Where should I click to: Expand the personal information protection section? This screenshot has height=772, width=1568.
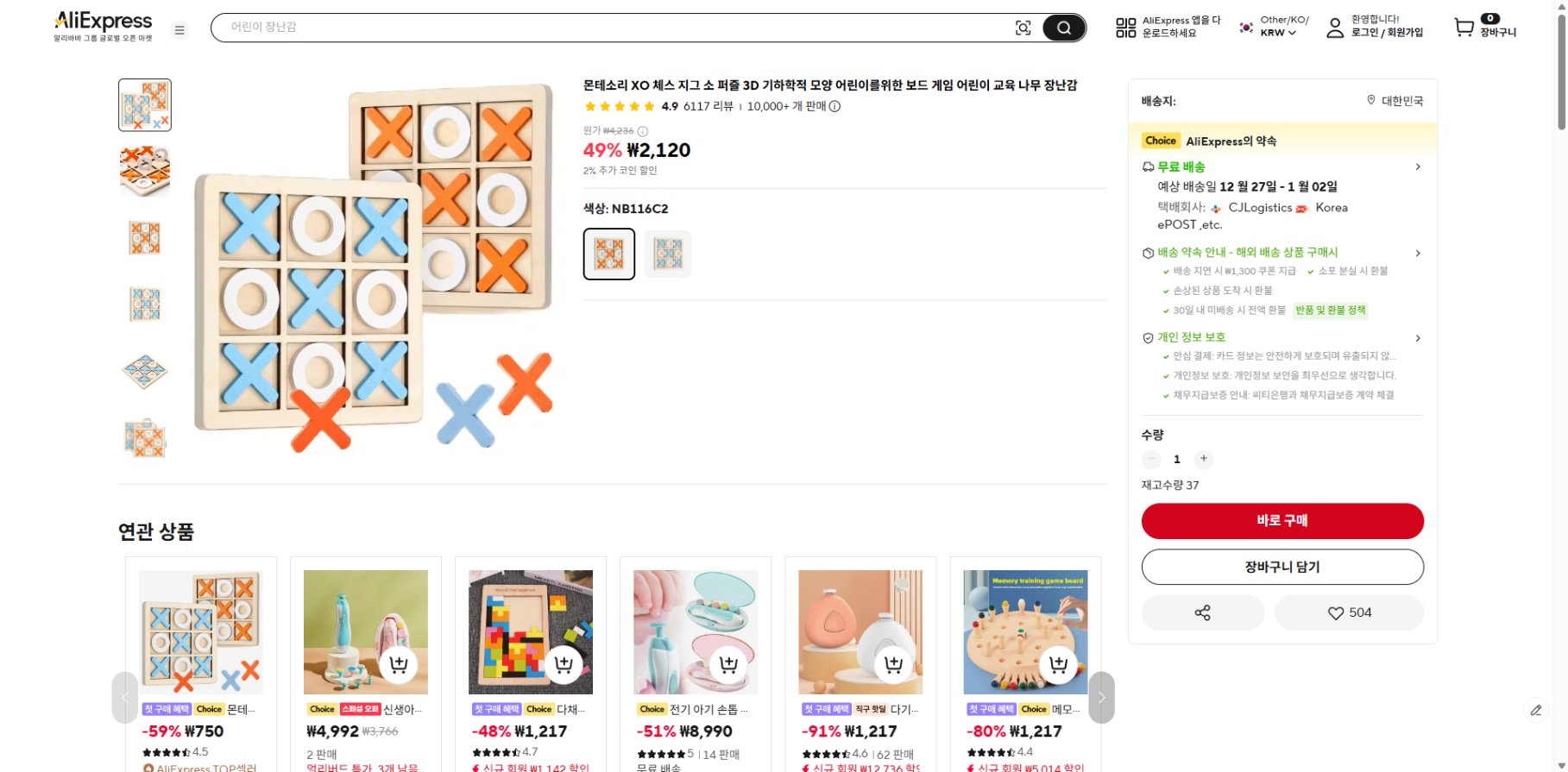[1417, 338]
